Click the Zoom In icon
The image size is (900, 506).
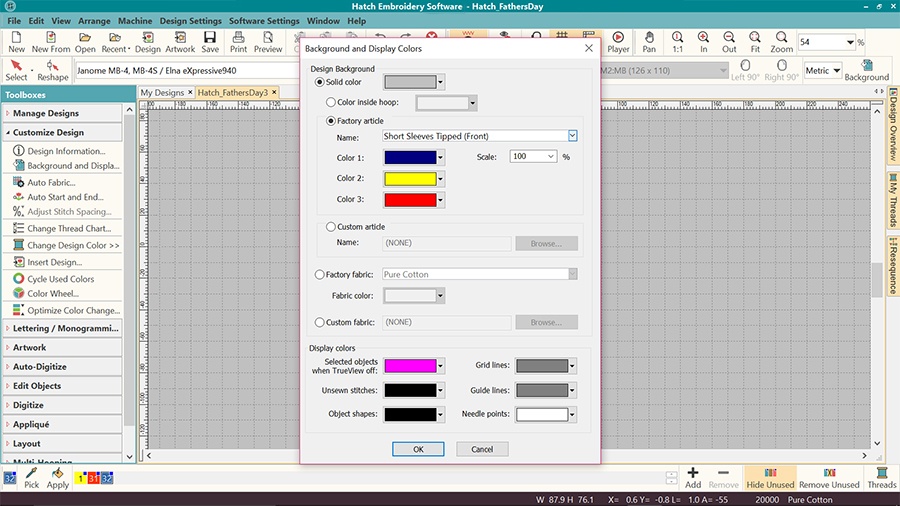click(x=704, y=42)
